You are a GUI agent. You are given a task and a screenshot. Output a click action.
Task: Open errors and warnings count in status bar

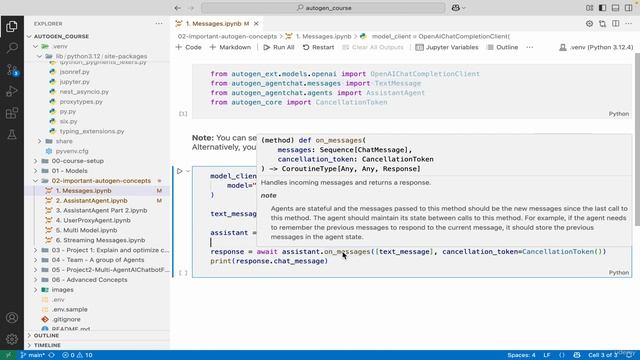click(78, 355)
